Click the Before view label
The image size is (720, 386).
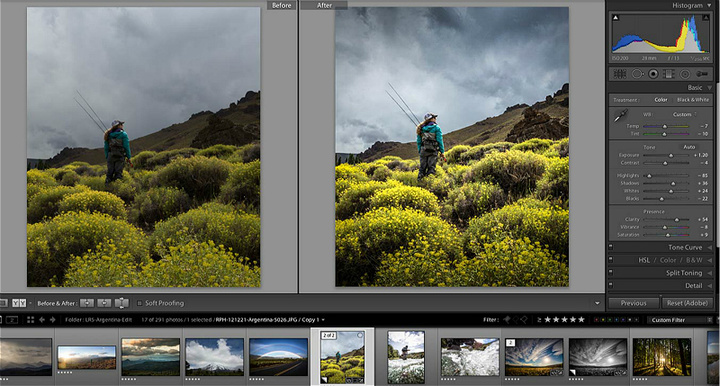coord(281,6)
